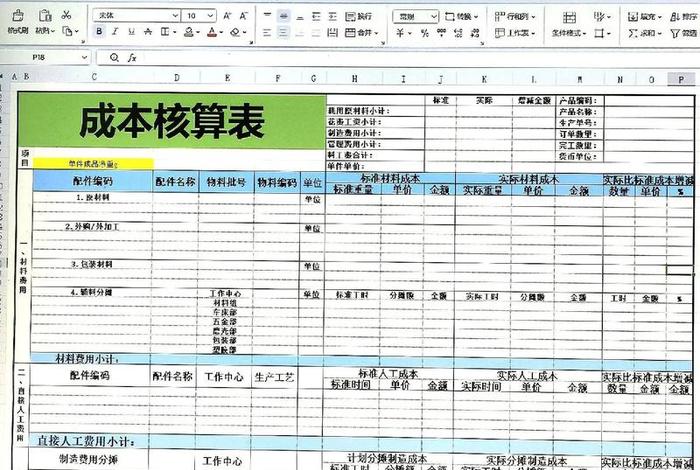Click the 合并 merge cells button
This screenshot has height=470, width=700.
tap(362, 33)
